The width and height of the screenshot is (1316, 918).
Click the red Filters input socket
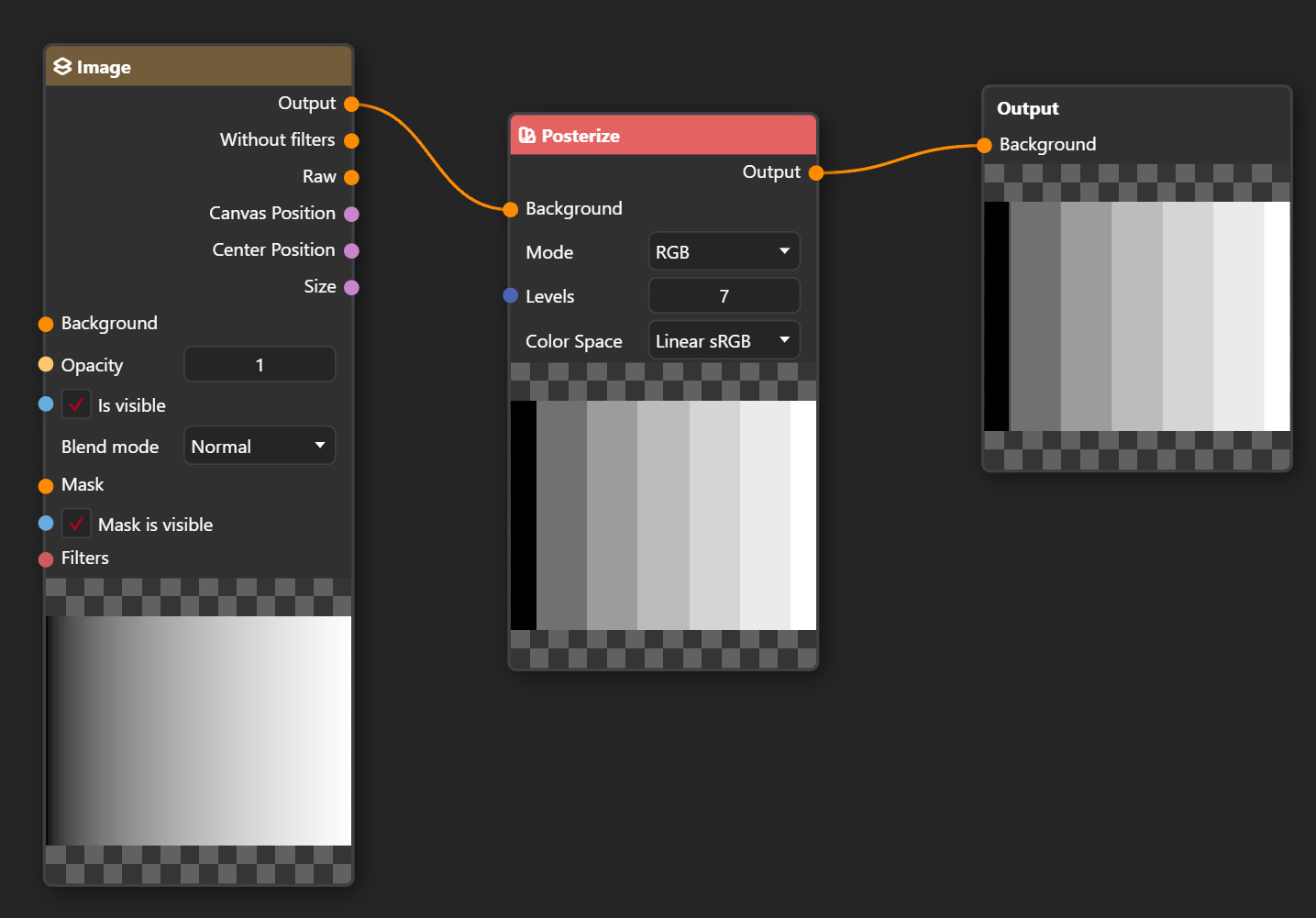46,559
